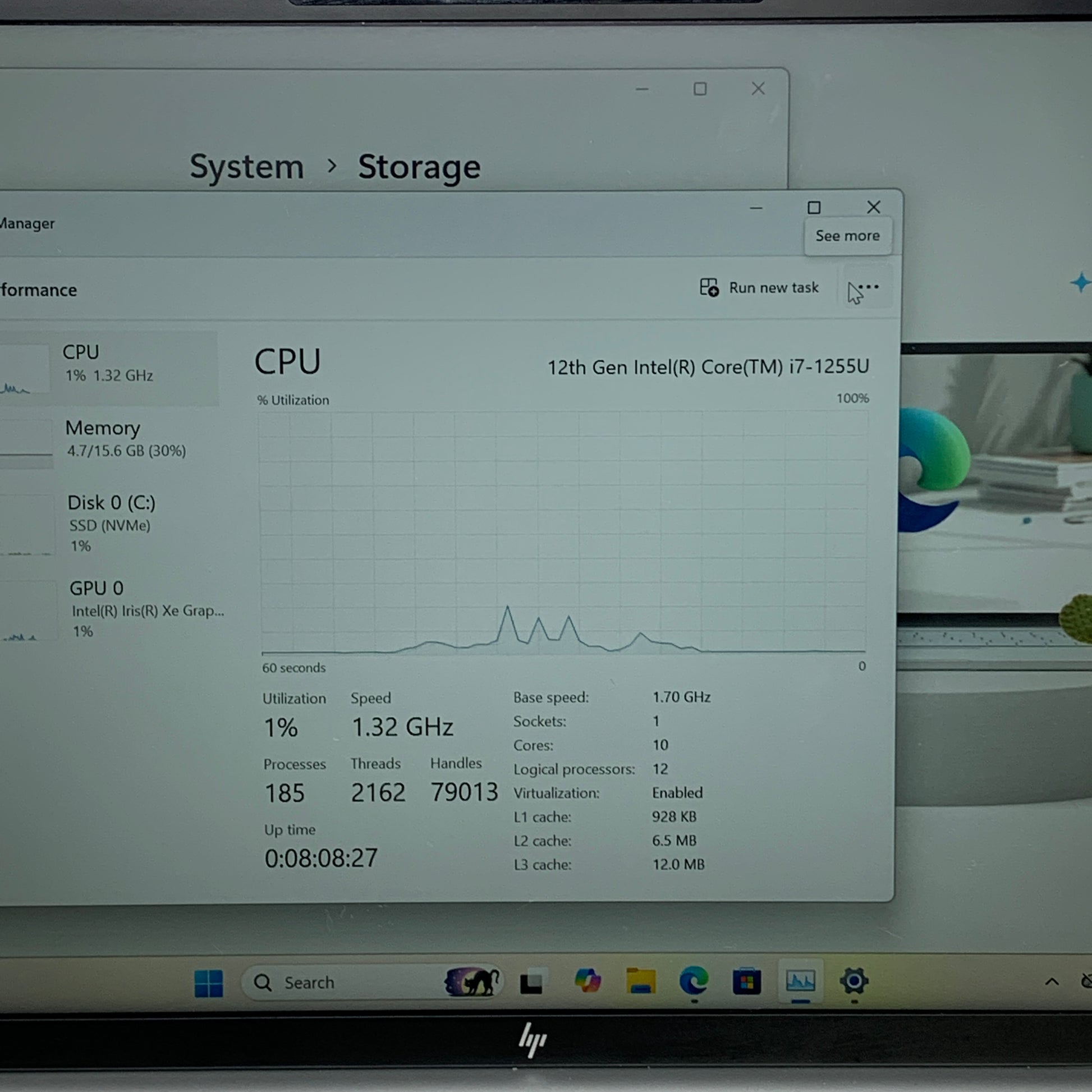Open Settings gear icon in taskbar
This screenshot has height=1092, width=1092.
[854, 982]
